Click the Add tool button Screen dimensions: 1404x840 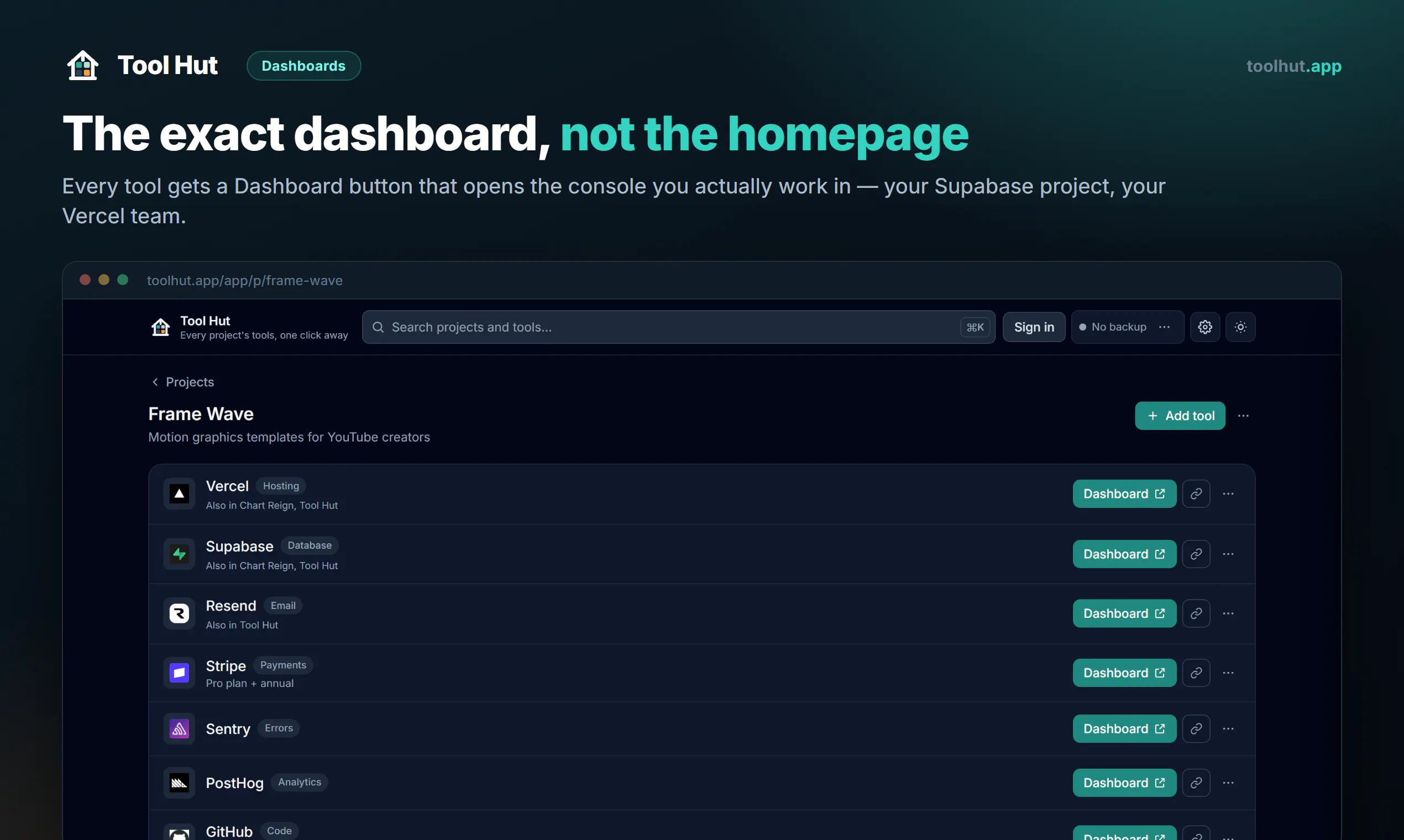pyautogui.click(x=1180, y=416)
